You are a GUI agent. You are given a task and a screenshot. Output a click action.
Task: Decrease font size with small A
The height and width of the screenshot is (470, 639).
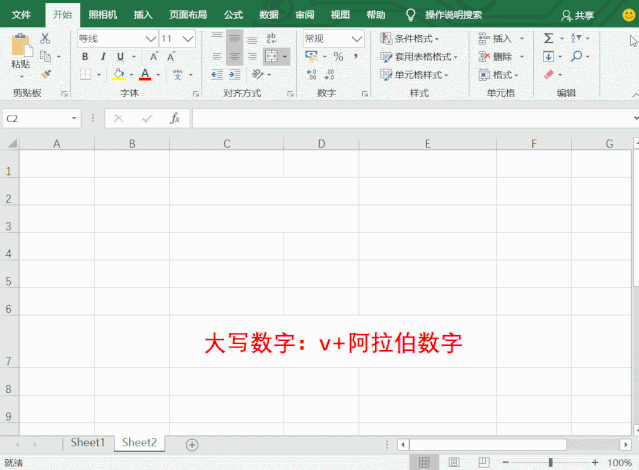click(x=171, y=57)
